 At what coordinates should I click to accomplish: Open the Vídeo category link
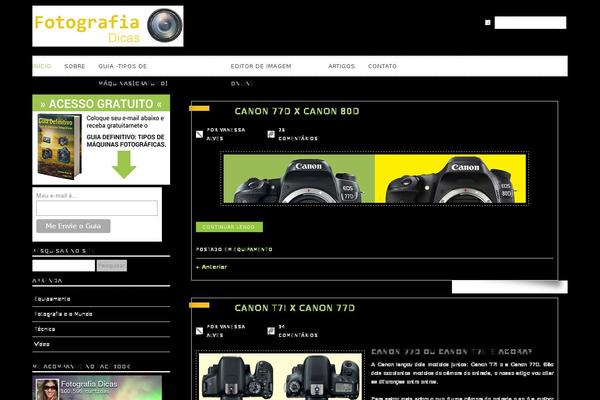(42, 344)
